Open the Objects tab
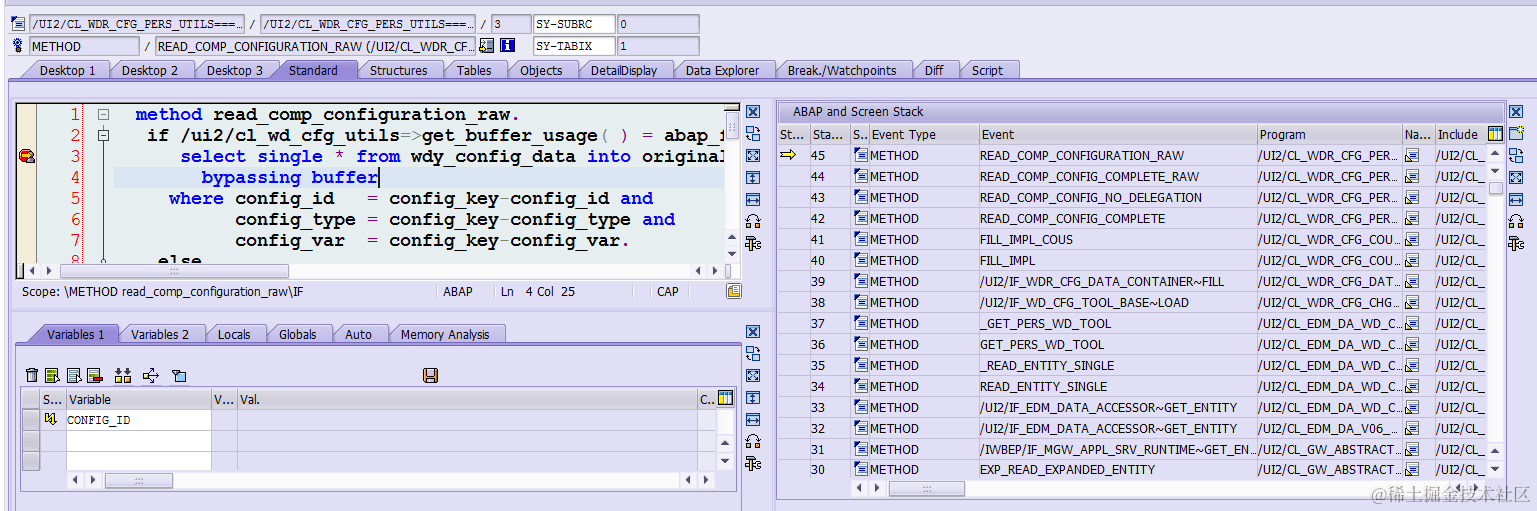This screenshot has height=511, width=1537. [541, 70]
